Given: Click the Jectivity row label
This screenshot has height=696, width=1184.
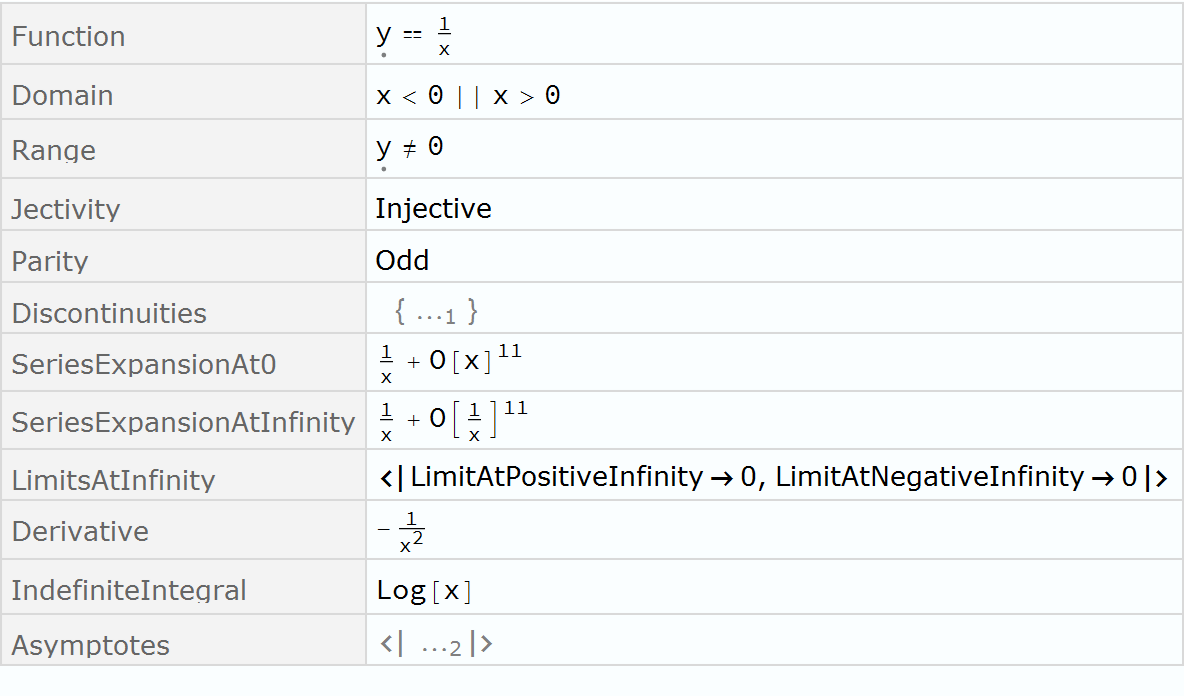Looking at the screenshot, I should [66, 209].
